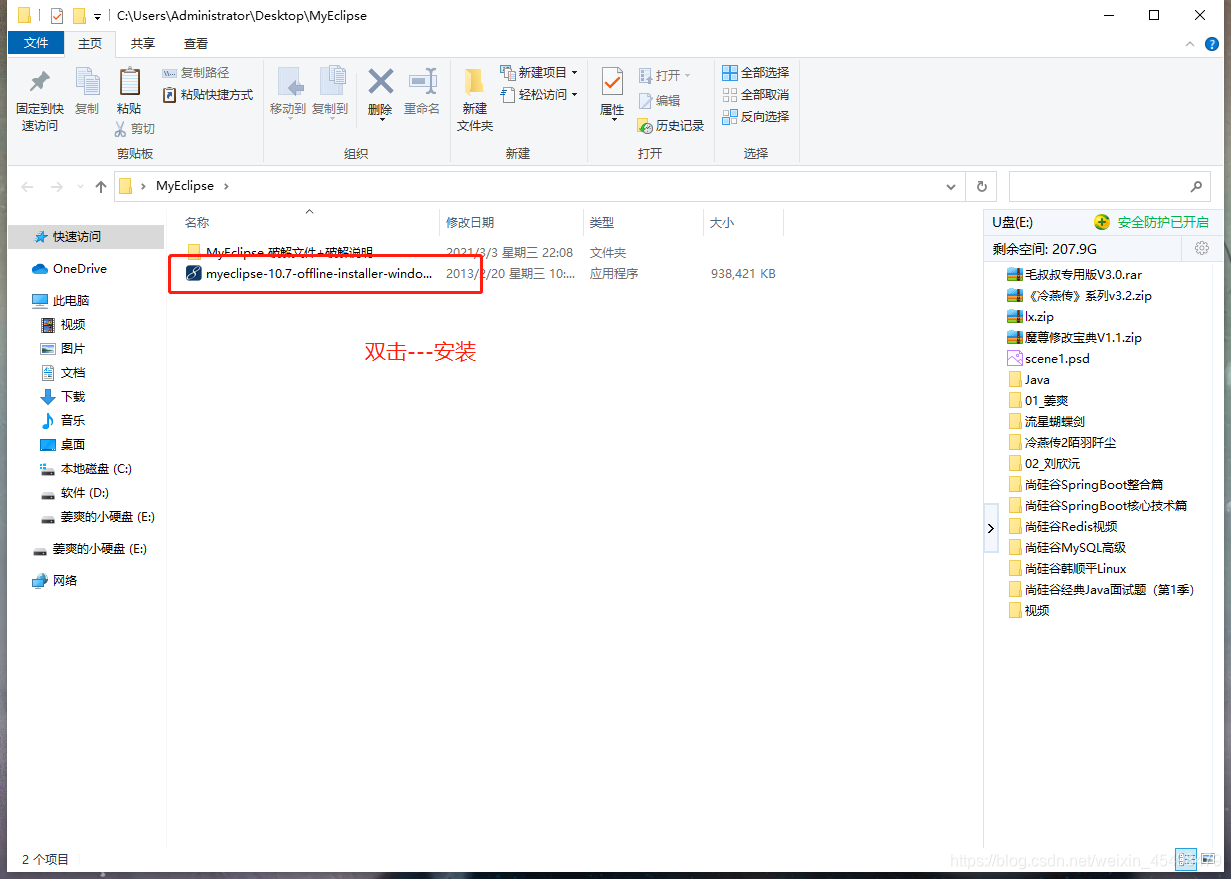Switch to details view icon in status bar

[x=1185, y=859]
